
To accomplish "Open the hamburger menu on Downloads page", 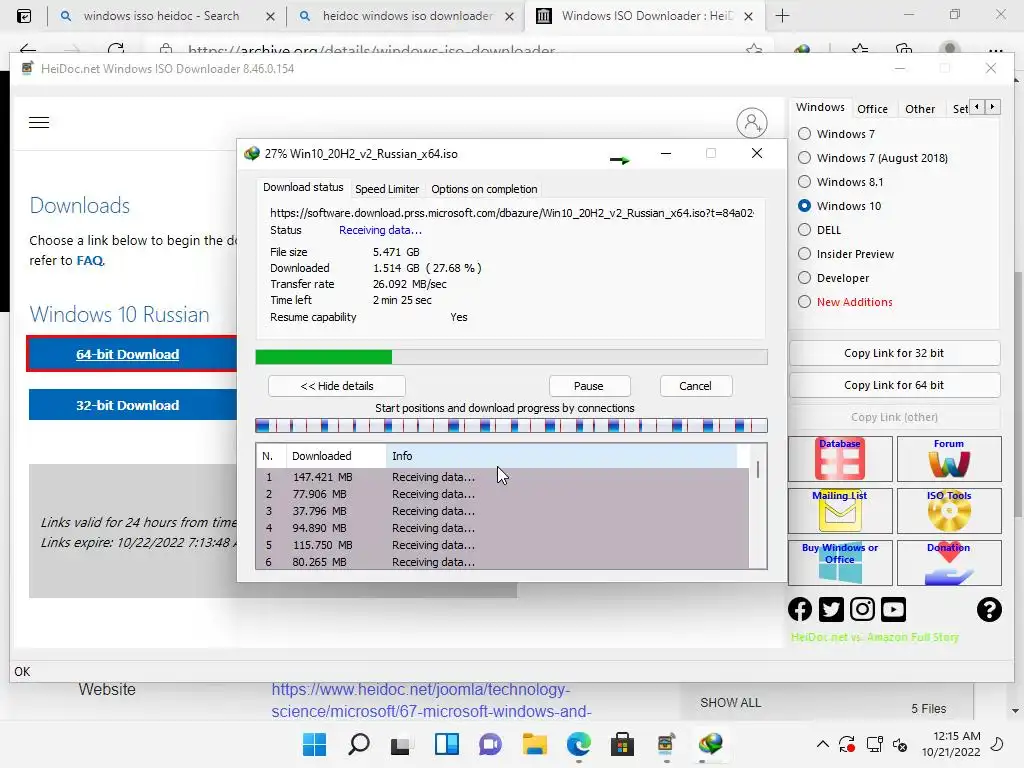I will point(39,123).
